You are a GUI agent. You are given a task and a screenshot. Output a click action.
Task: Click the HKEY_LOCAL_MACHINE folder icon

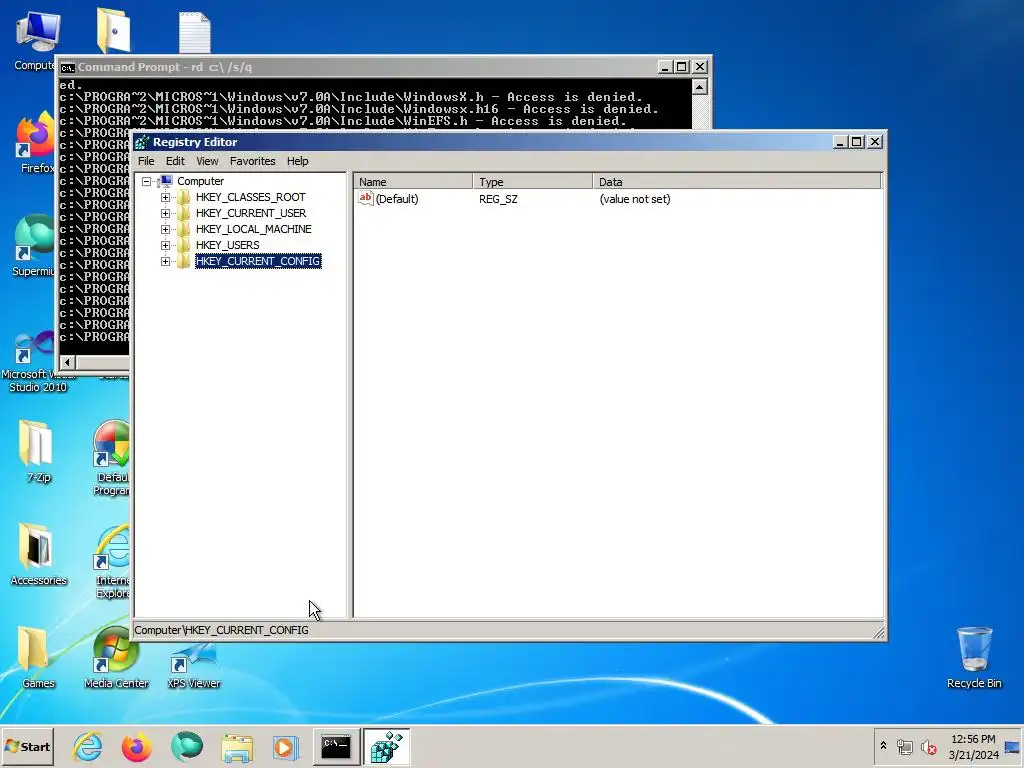pos(184,229)
